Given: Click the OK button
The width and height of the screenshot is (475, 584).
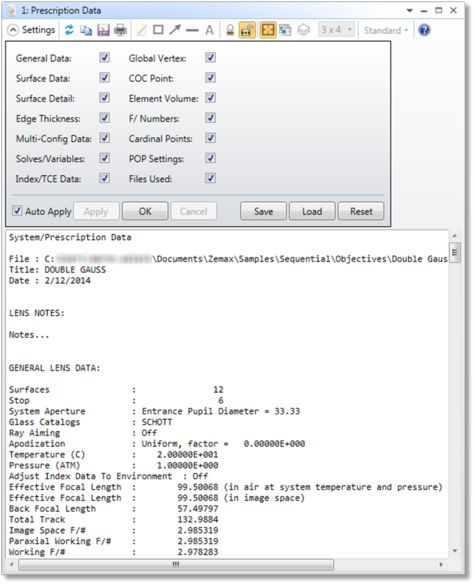Looking at the screenshot, I should (x=145, y=211).
